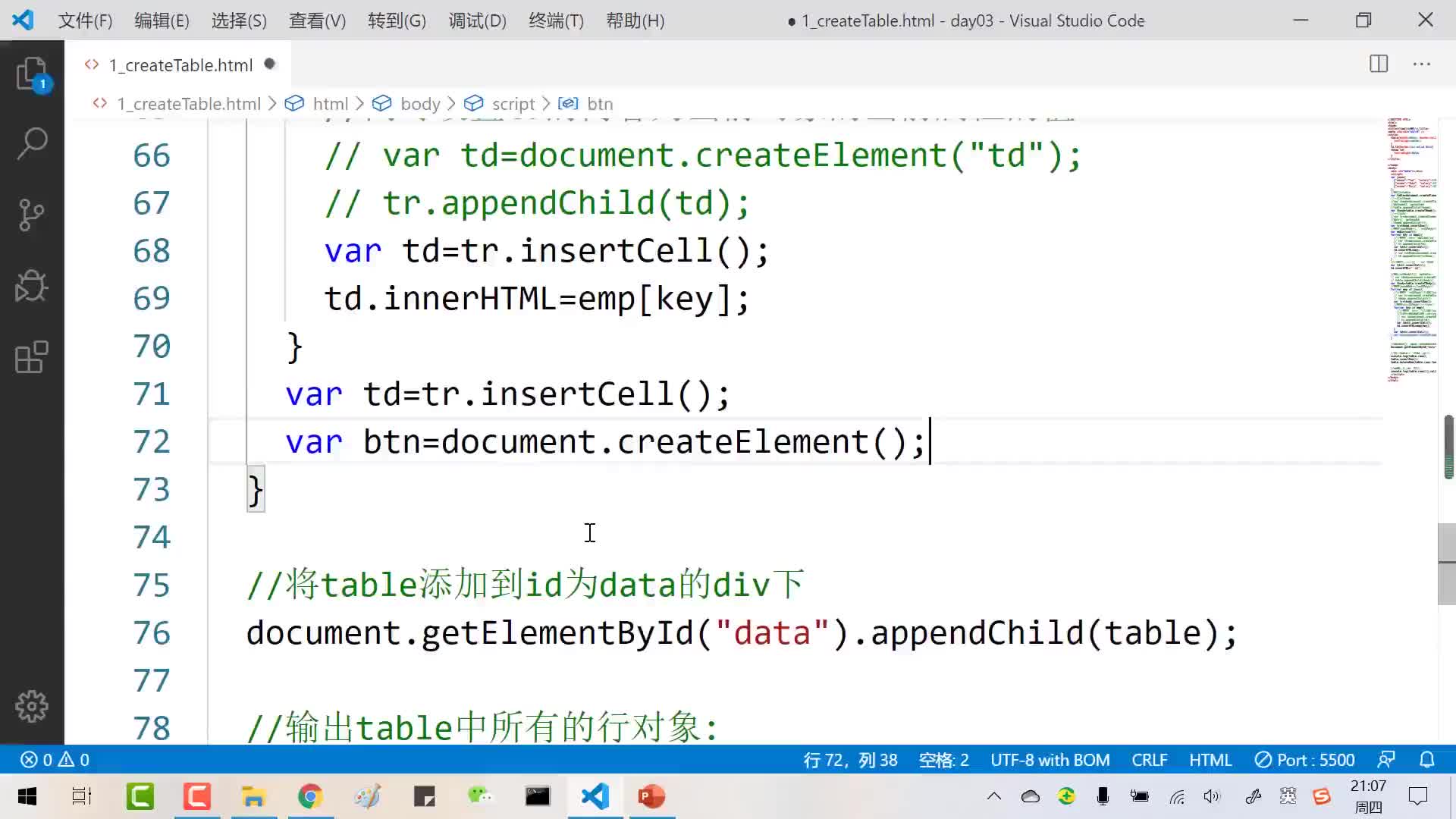Image resolution: width=1456 pixels, height=819 pixels.
Task: Open the Action Center notification icon
Action: pos(1417,796)
